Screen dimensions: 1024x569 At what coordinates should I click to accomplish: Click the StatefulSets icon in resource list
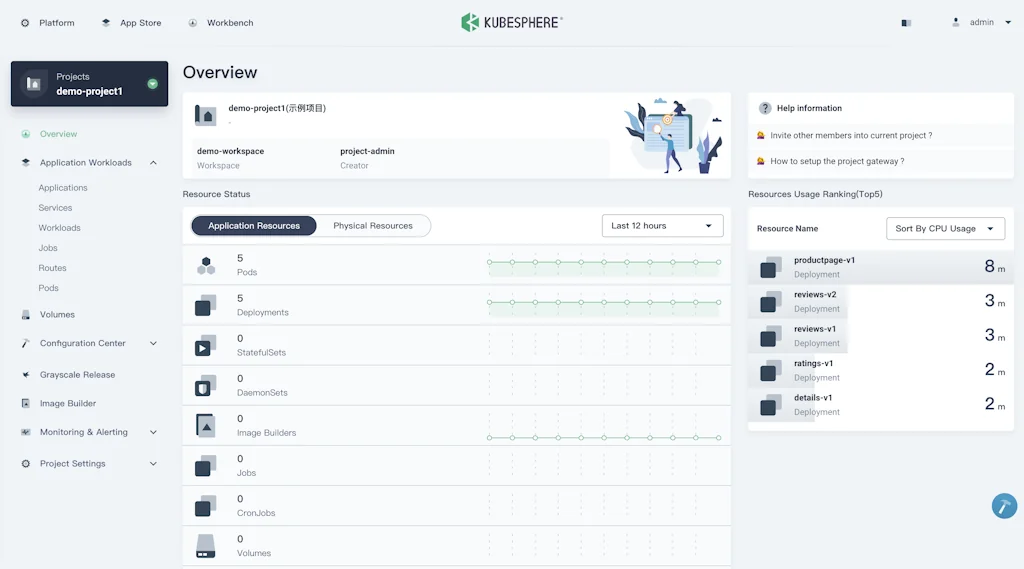coord(205,346)
